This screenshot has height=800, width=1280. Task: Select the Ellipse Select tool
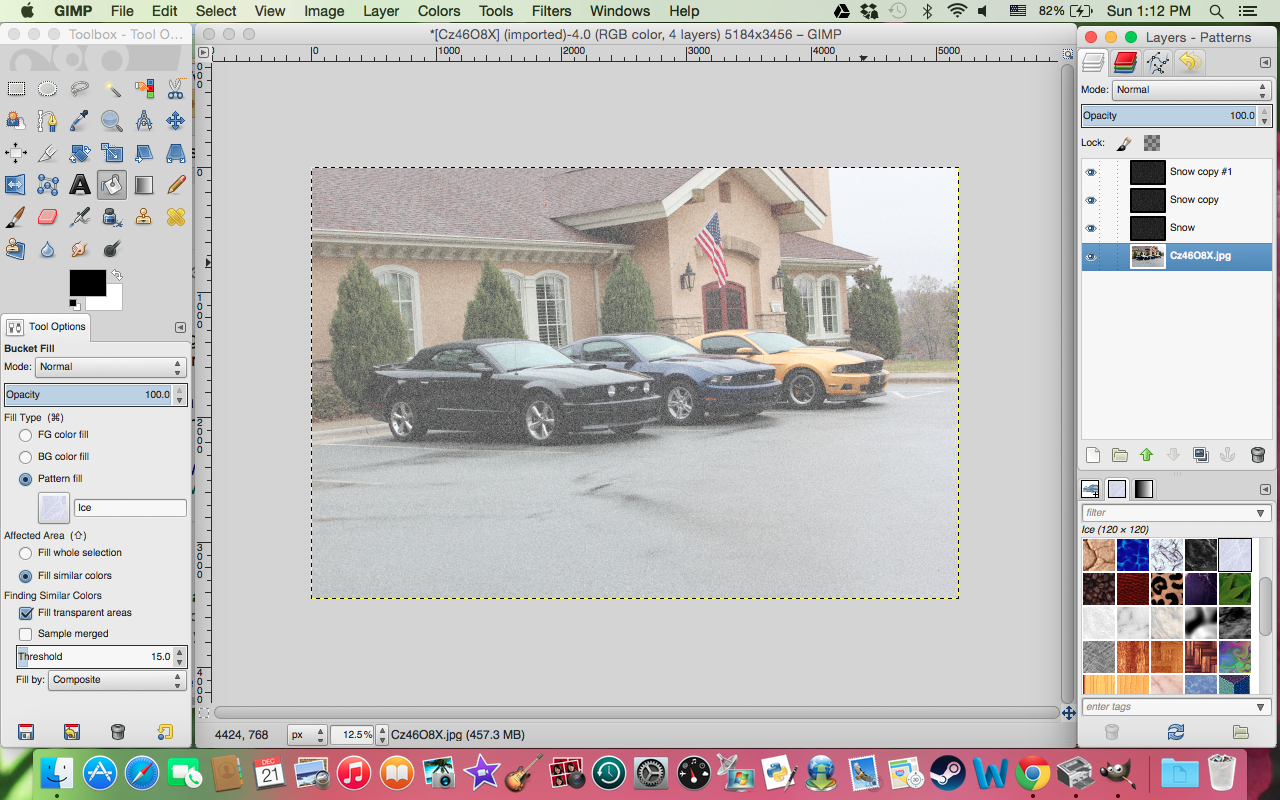tap(47, 89)
